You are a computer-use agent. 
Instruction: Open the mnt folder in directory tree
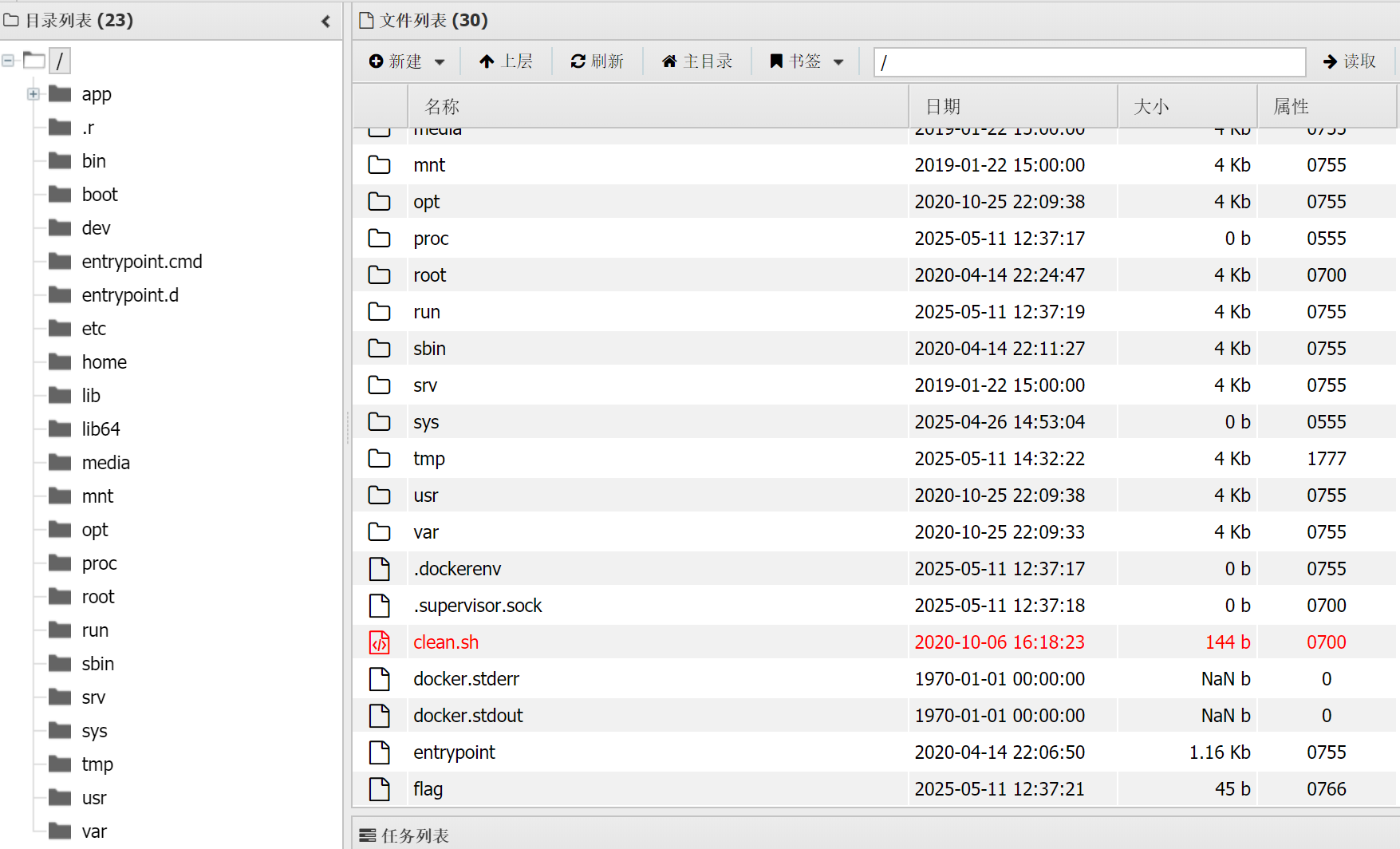[x=97, y=496]
